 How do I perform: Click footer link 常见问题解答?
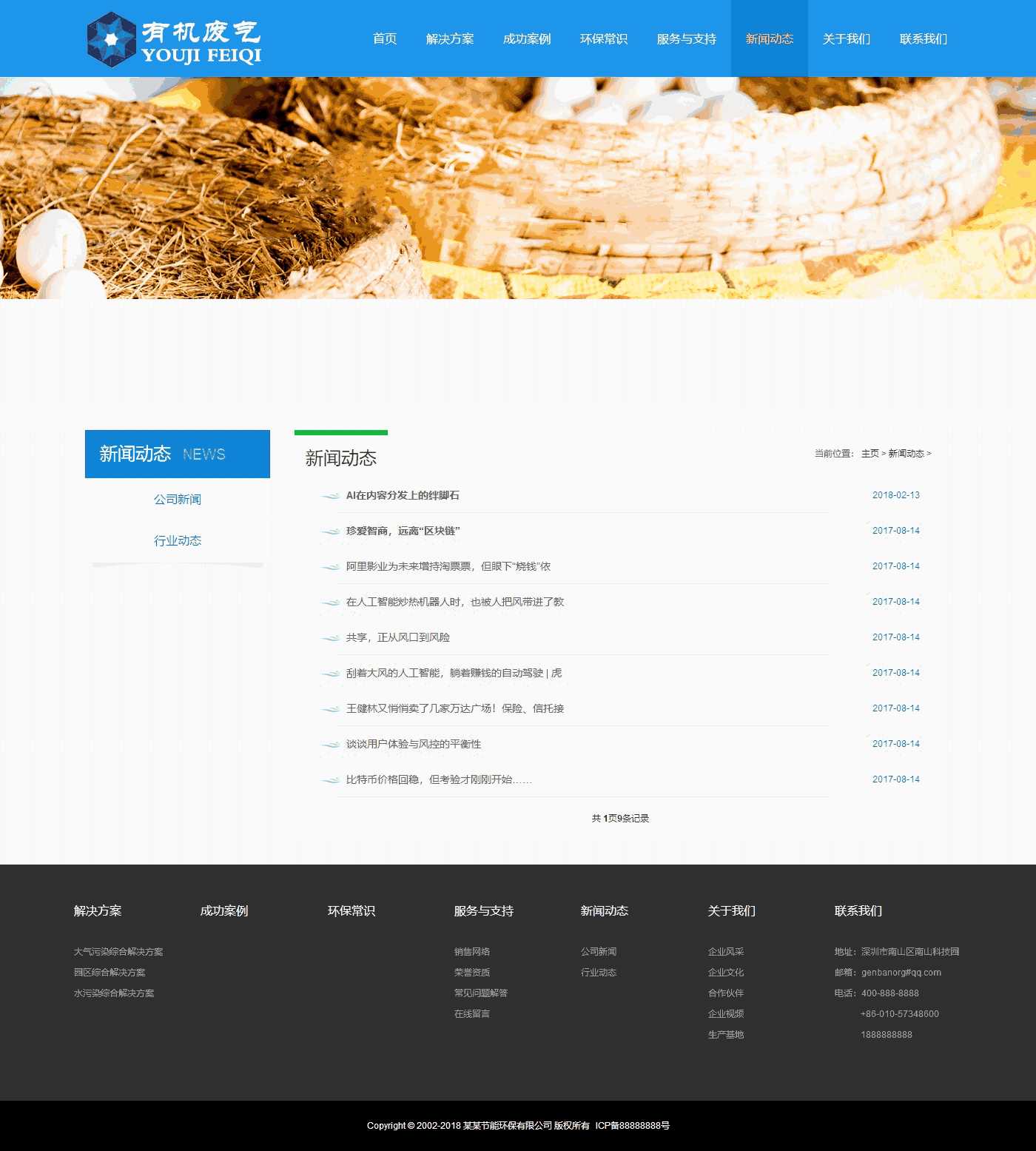(481, 993)
